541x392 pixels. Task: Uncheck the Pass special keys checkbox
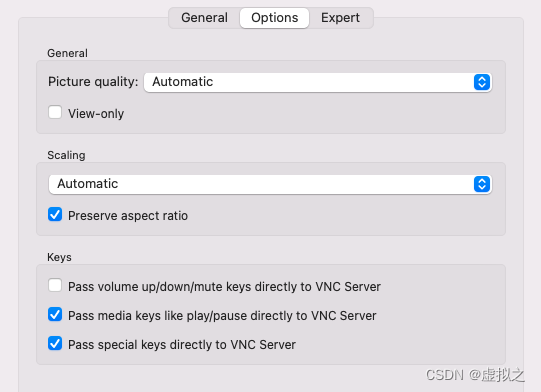coord(55,343)
